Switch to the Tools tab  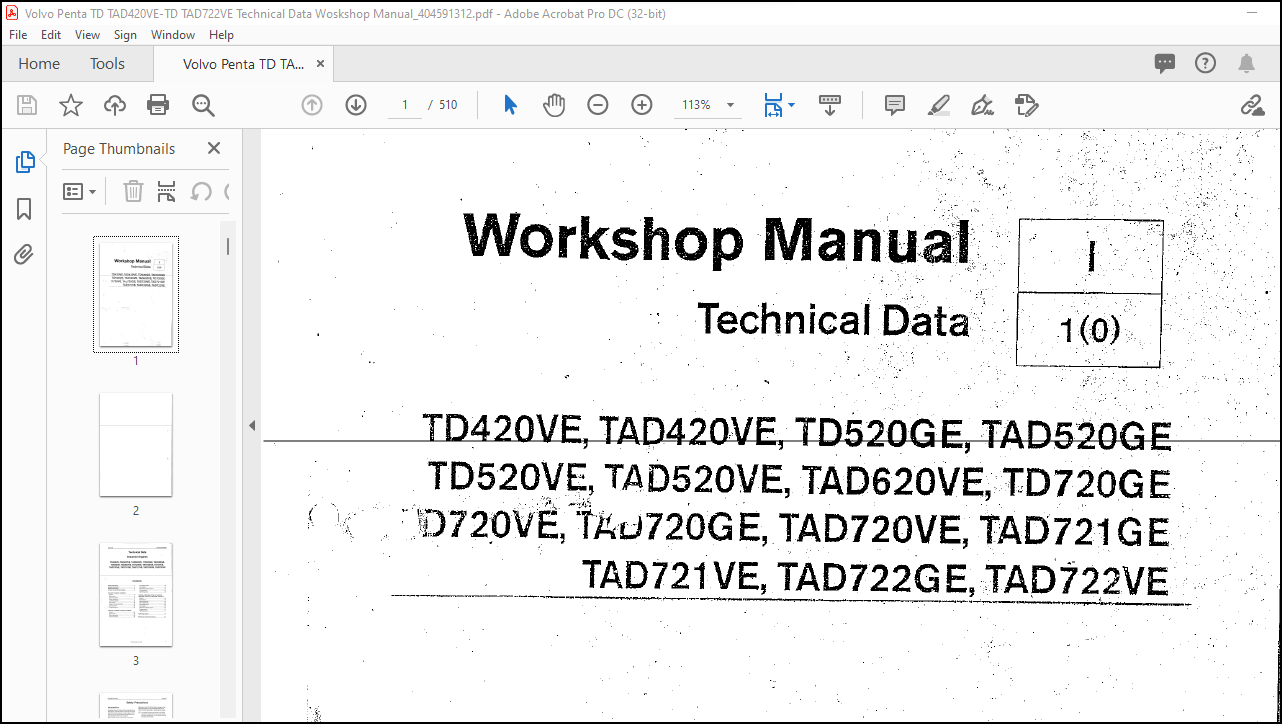point(107,63)
